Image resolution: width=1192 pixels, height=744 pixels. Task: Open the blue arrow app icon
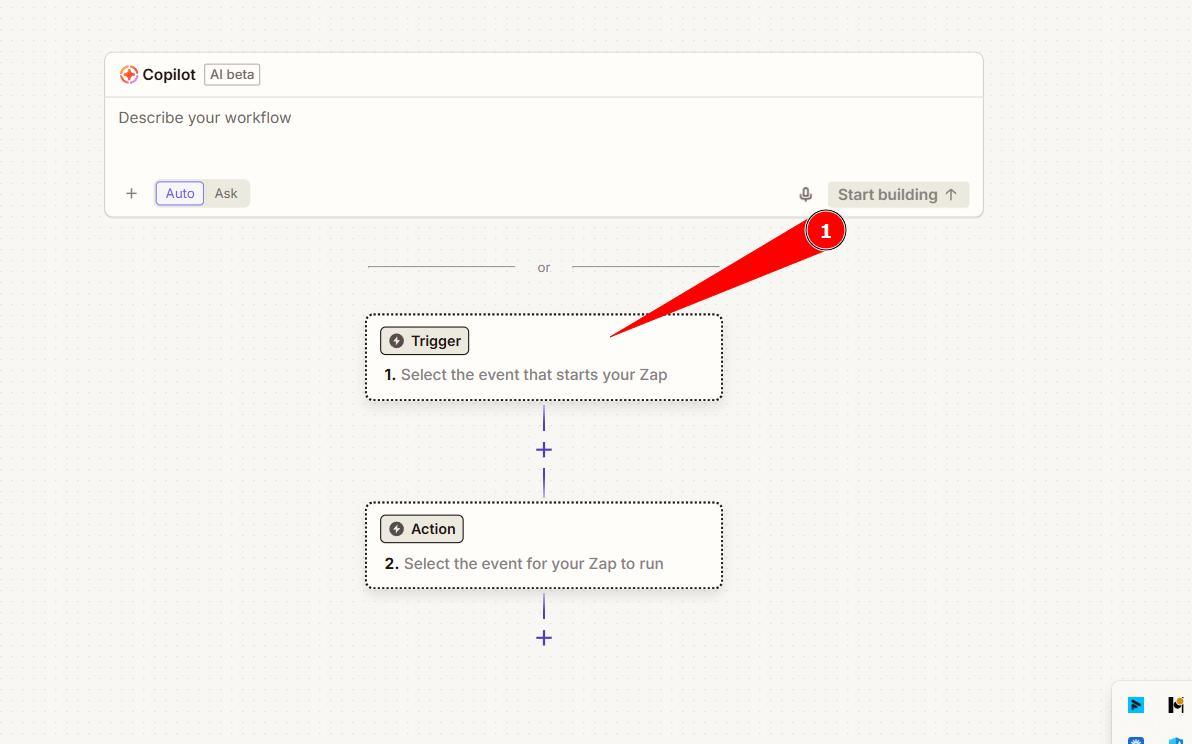[1136, 705]
